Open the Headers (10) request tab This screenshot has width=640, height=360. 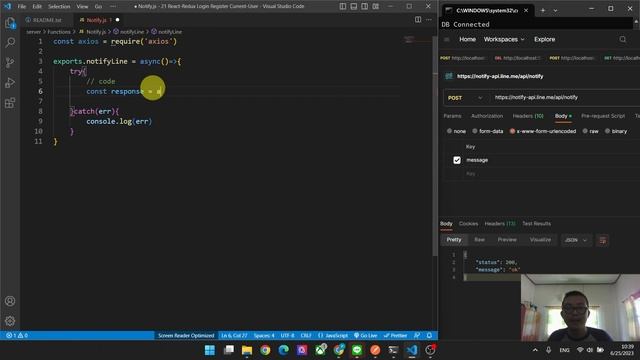[528, 116]
